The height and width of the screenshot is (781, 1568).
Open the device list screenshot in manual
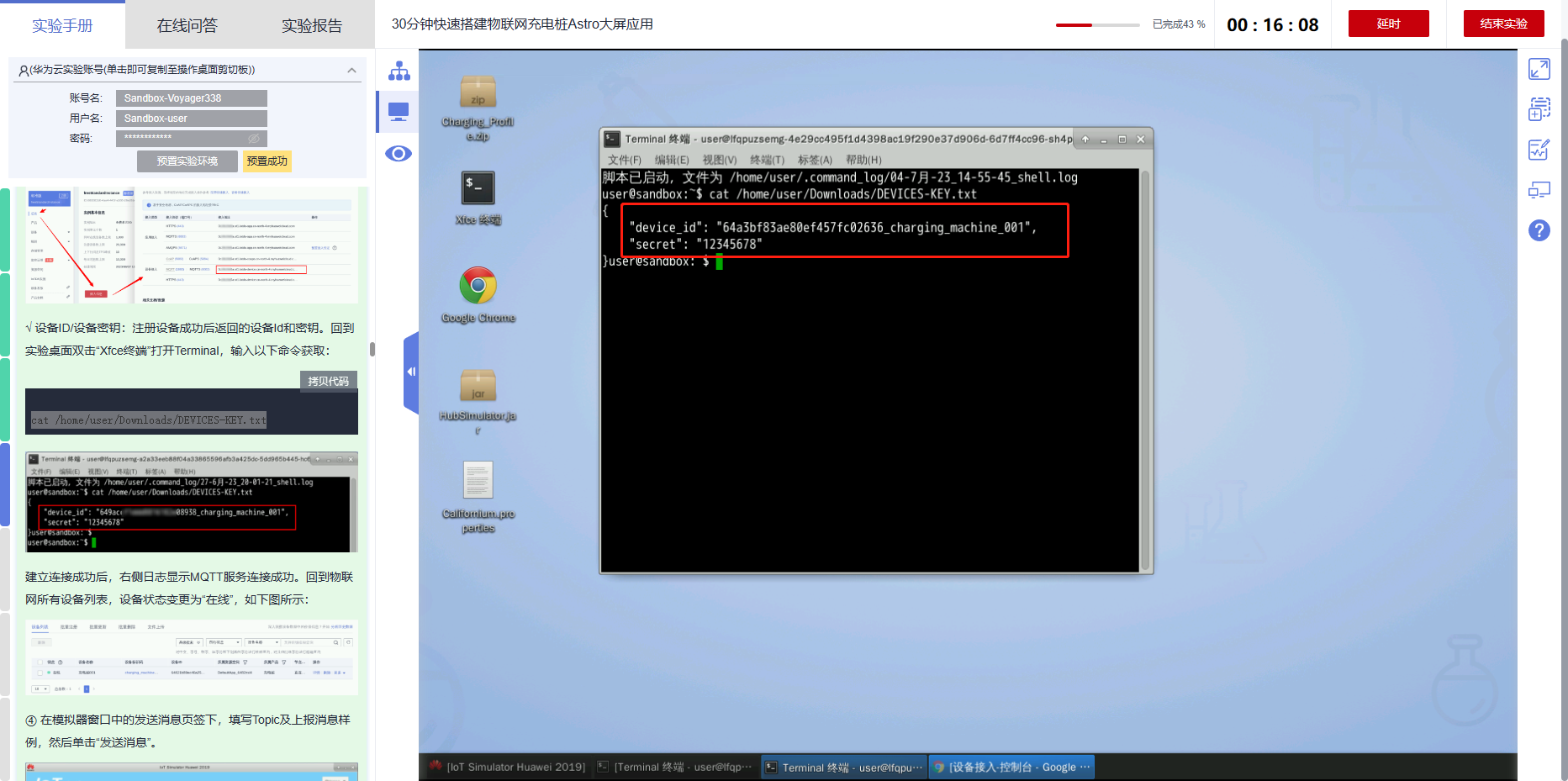pyautogui.click(x=192, y=657)
